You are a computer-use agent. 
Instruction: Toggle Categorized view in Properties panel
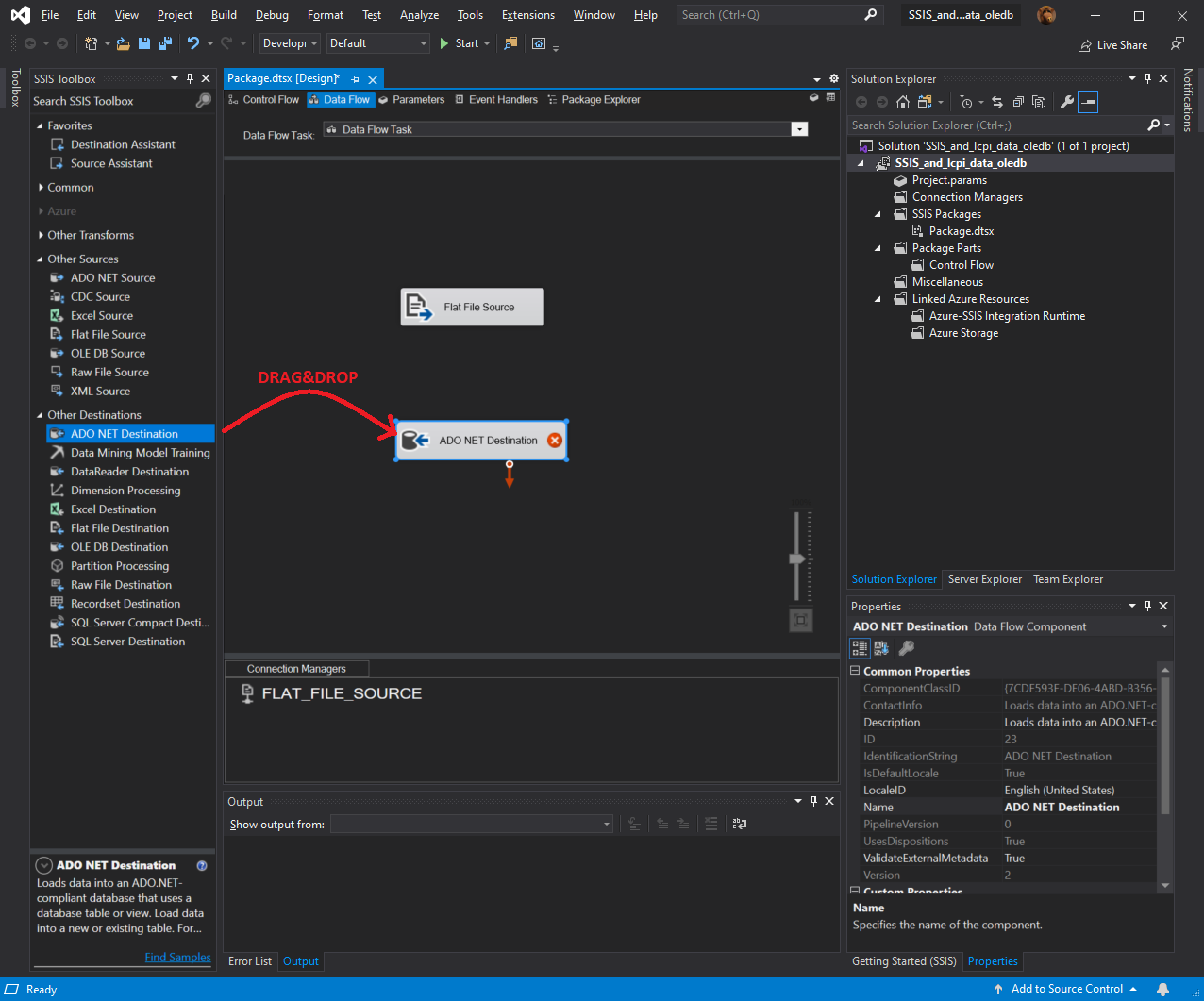click(860, 648)
